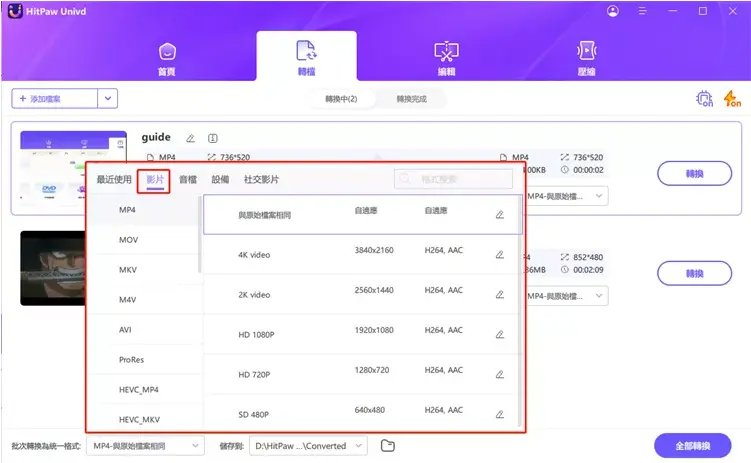Click the 全部轉換 convert all button
Image resolution: width=751 pixels, height=463 pixels.
[692, 445]
